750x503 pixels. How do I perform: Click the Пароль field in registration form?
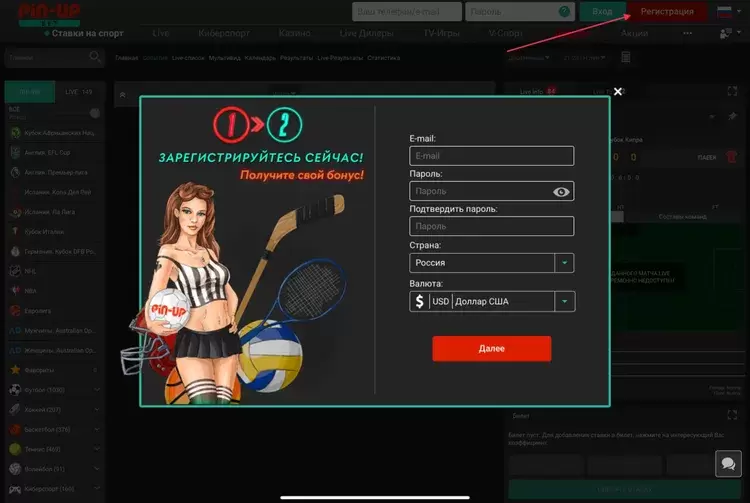pyautogui.click(x=491, y=191)
